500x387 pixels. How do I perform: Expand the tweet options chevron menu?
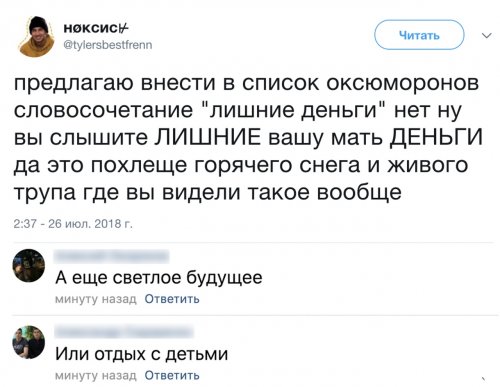click(x=487, y=35)
